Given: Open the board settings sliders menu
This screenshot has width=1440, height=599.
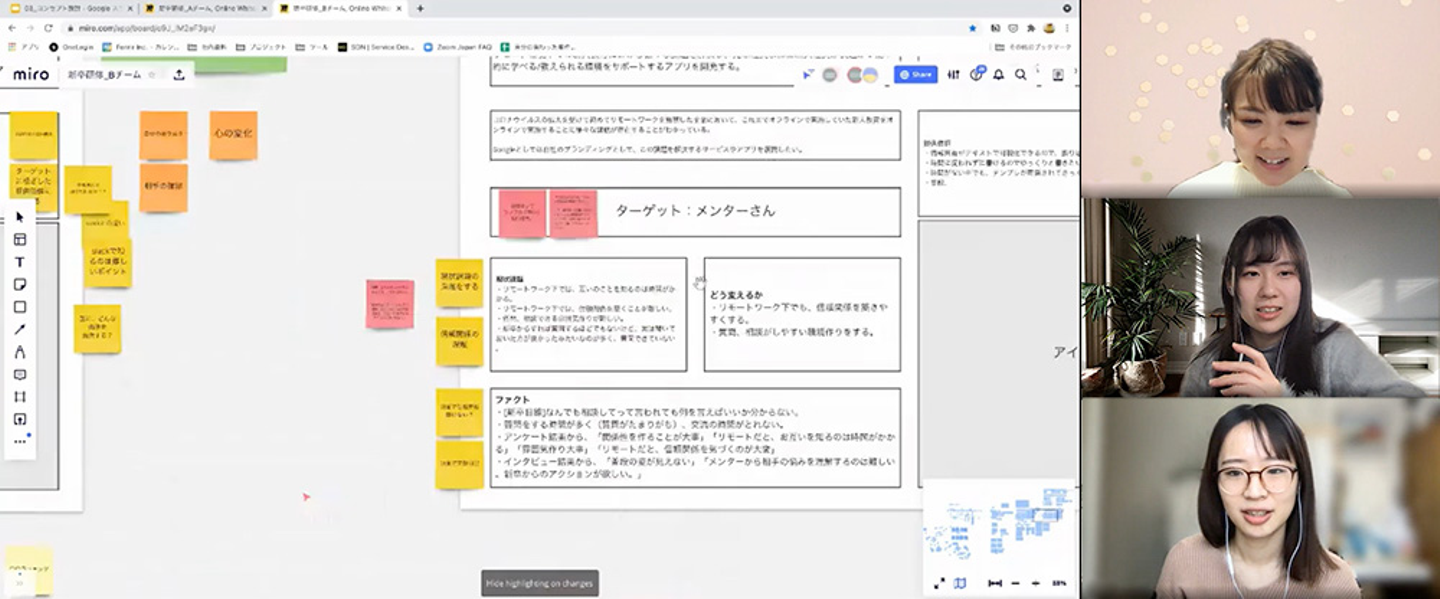Looking at the screenshot, I should tap(954, 74).
